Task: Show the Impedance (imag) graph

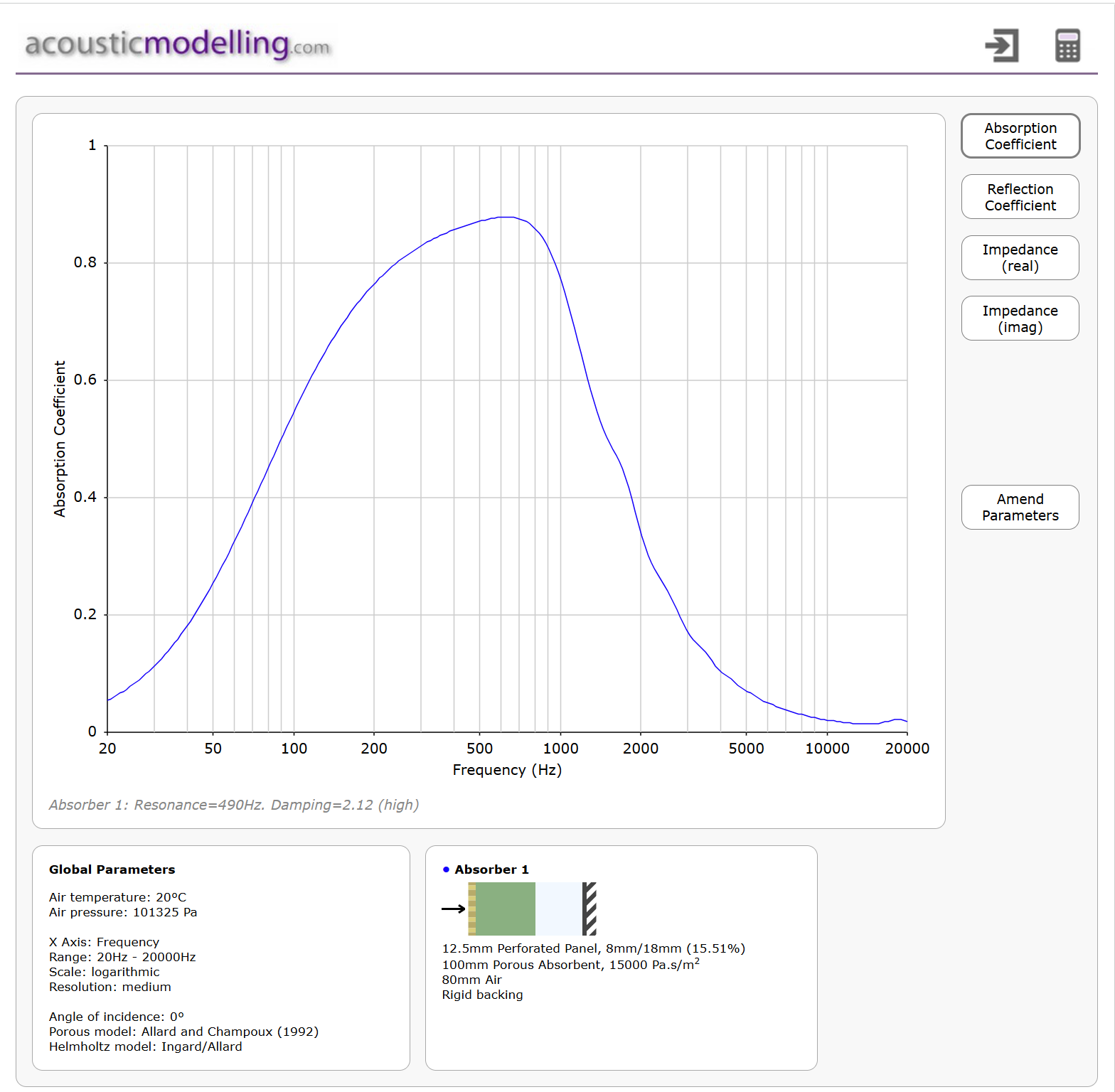Action: (x=1020, y=318)
